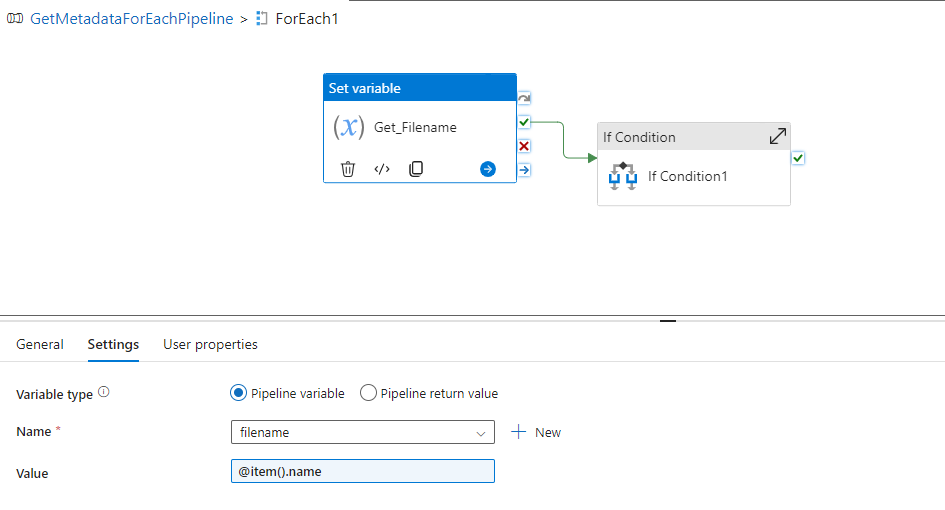945x510 pixels.
Task: Open the User properties tab
Action: pos(210,344)
